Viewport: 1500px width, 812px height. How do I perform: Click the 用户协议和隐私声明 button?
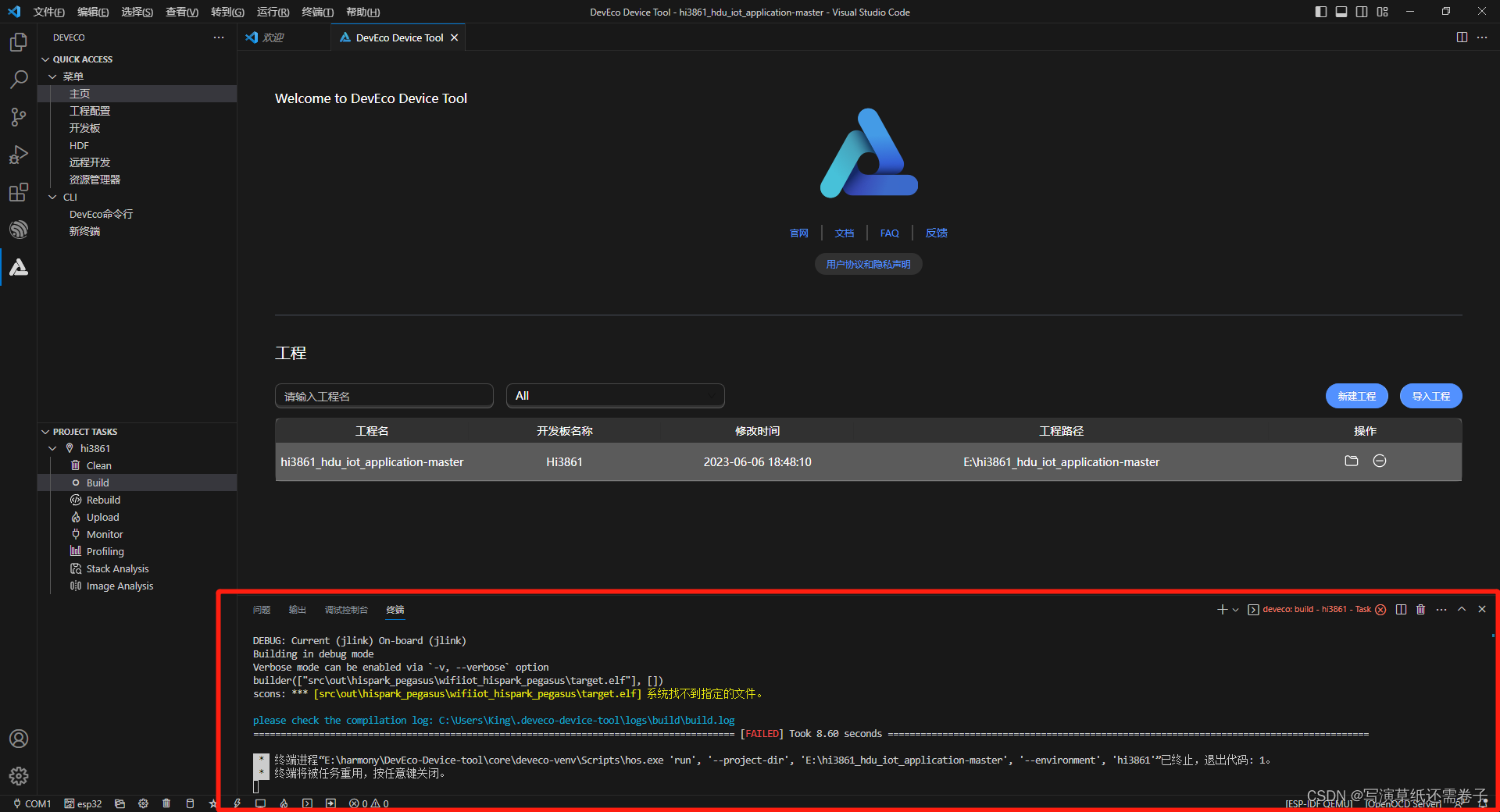[869, 264]
